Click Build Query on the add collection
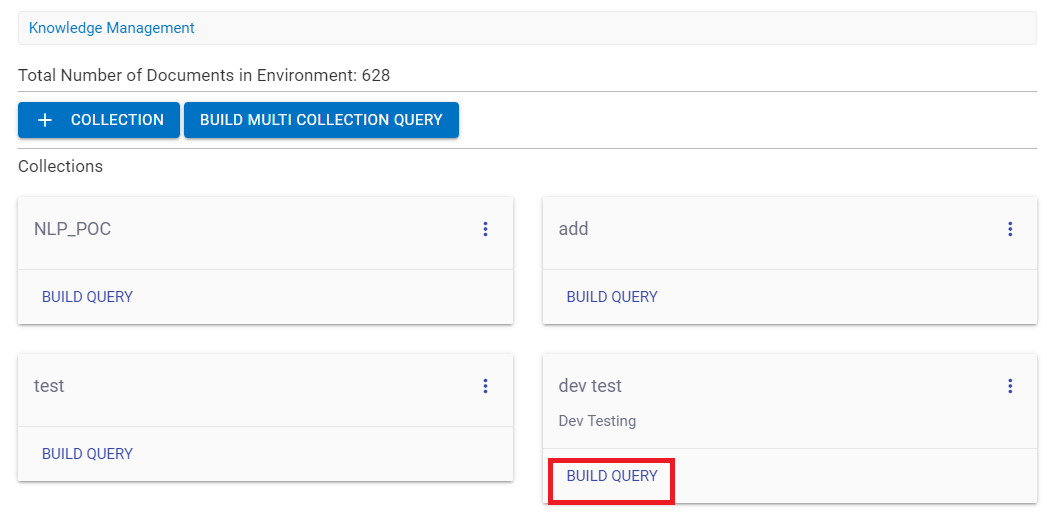The width and height of the screenshot is (1047, 529). [x=612, y=297]
